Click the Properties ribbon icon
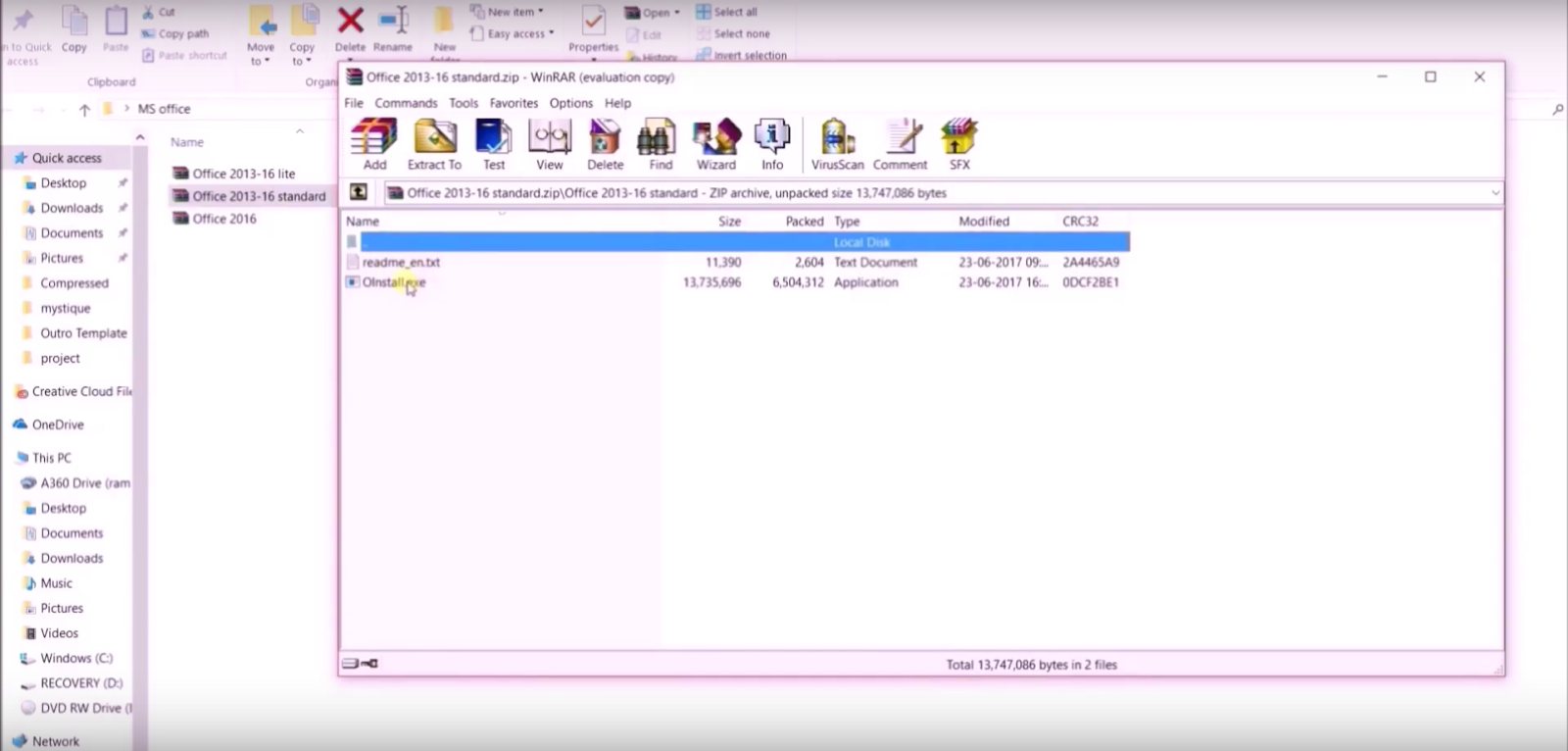This screenshot has height=751, width=1568. pyautogui.click(x=594, y=28)
